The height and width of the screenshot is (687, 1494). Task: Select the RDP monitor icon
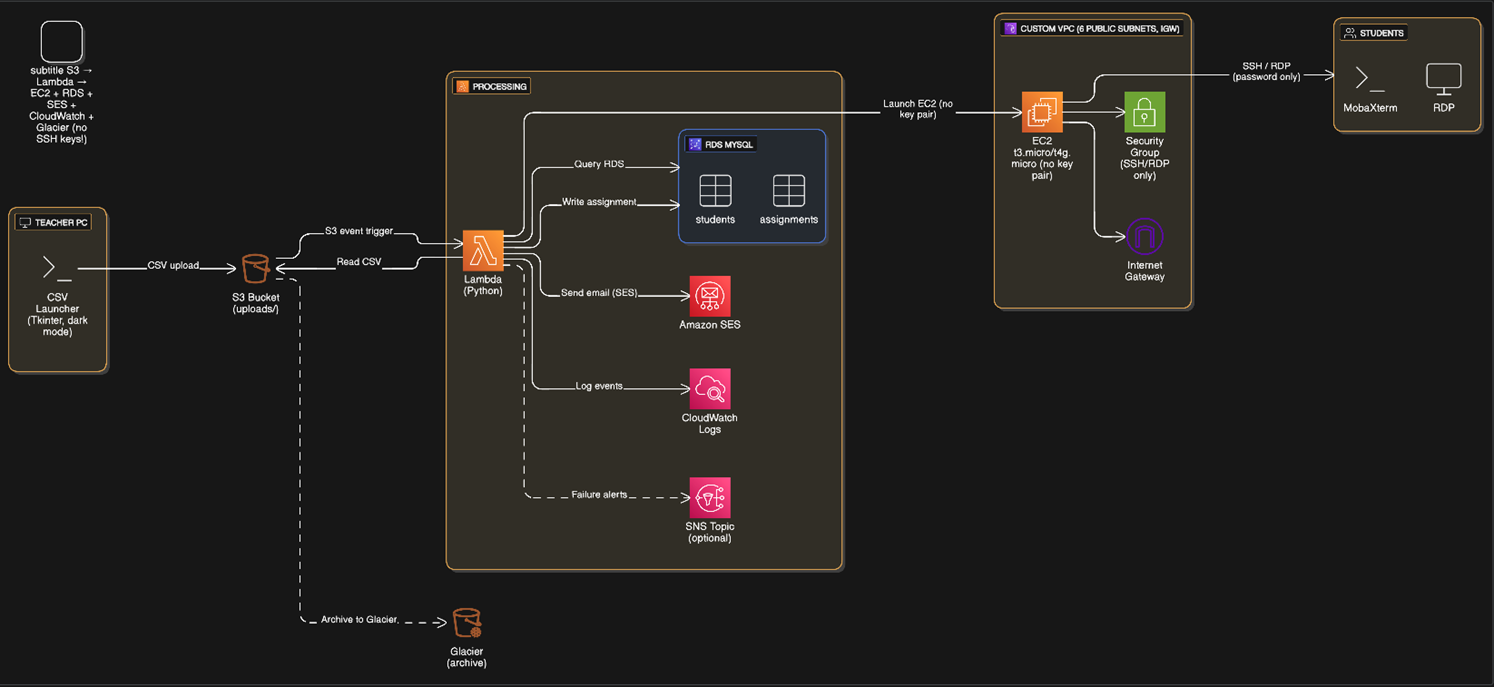(1444, 78)
